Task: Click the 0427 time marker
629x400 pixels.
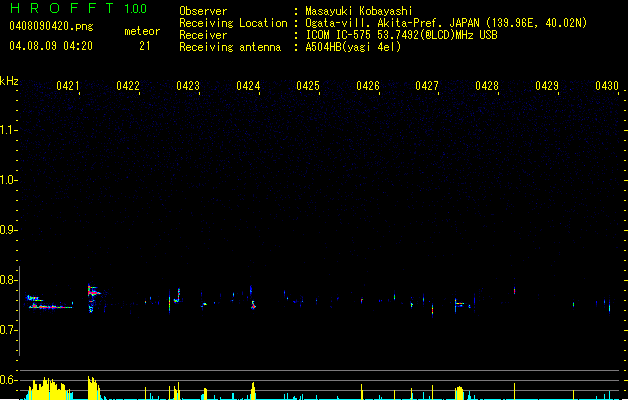Action: 427,86
